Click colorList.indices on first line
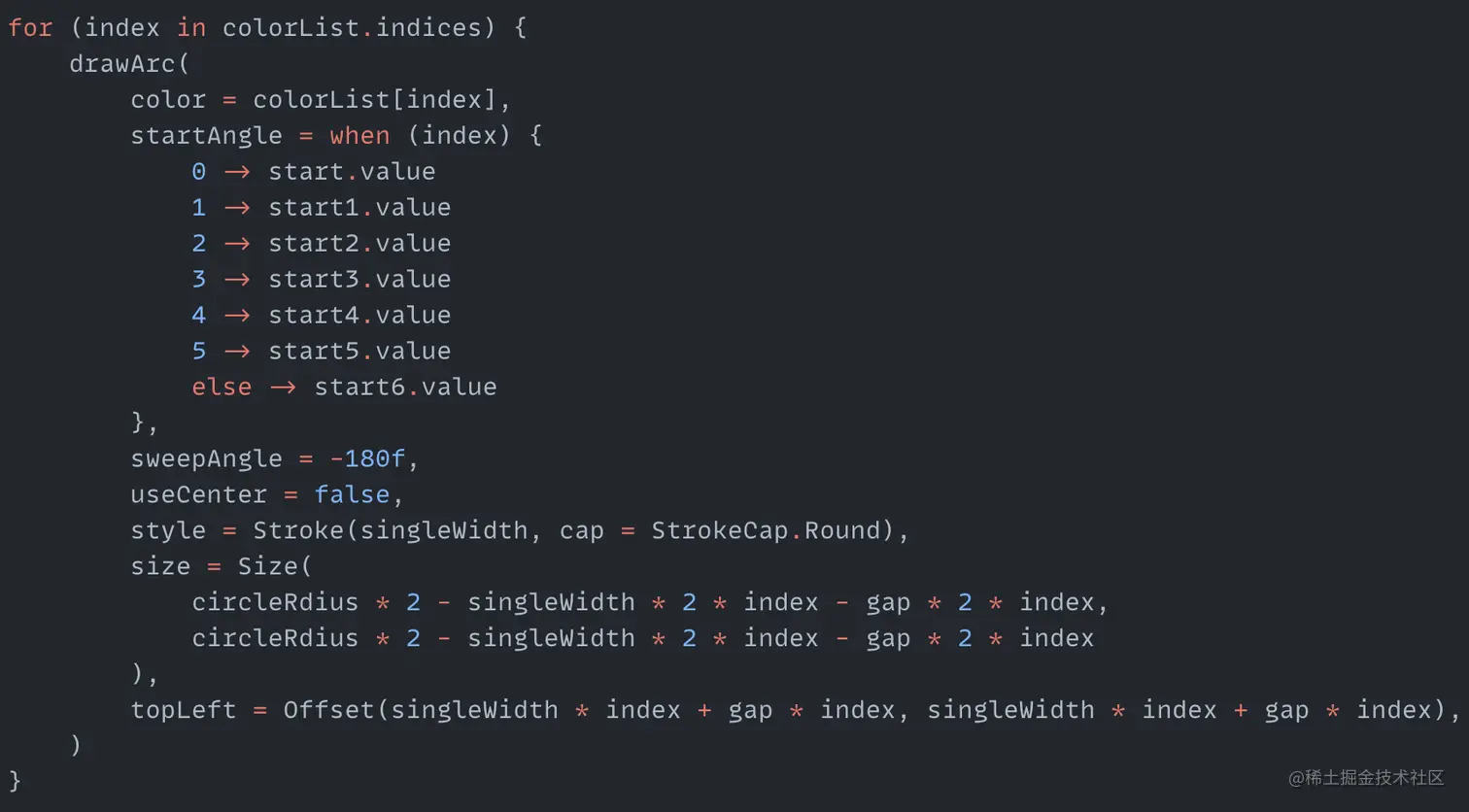This screenshot has height=812, width=1469. 352,28
